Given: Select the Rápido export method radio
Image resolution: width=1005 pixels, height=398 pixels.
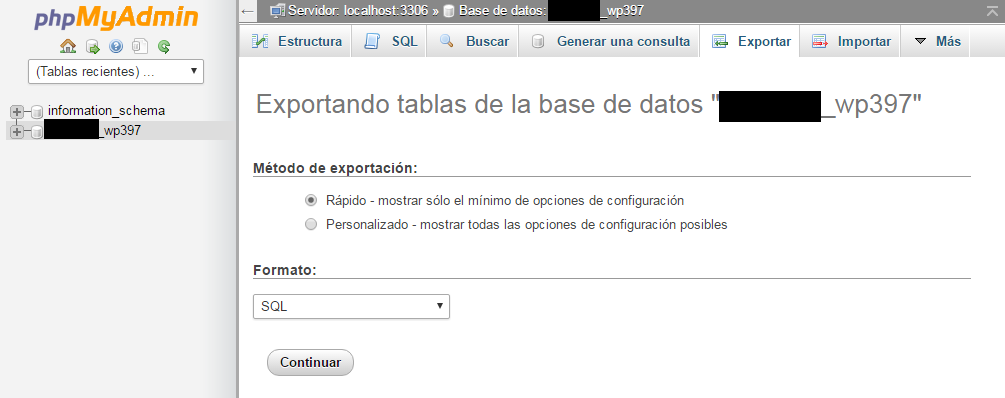Looking at the screenshot, I should click(x=311, y=201).
